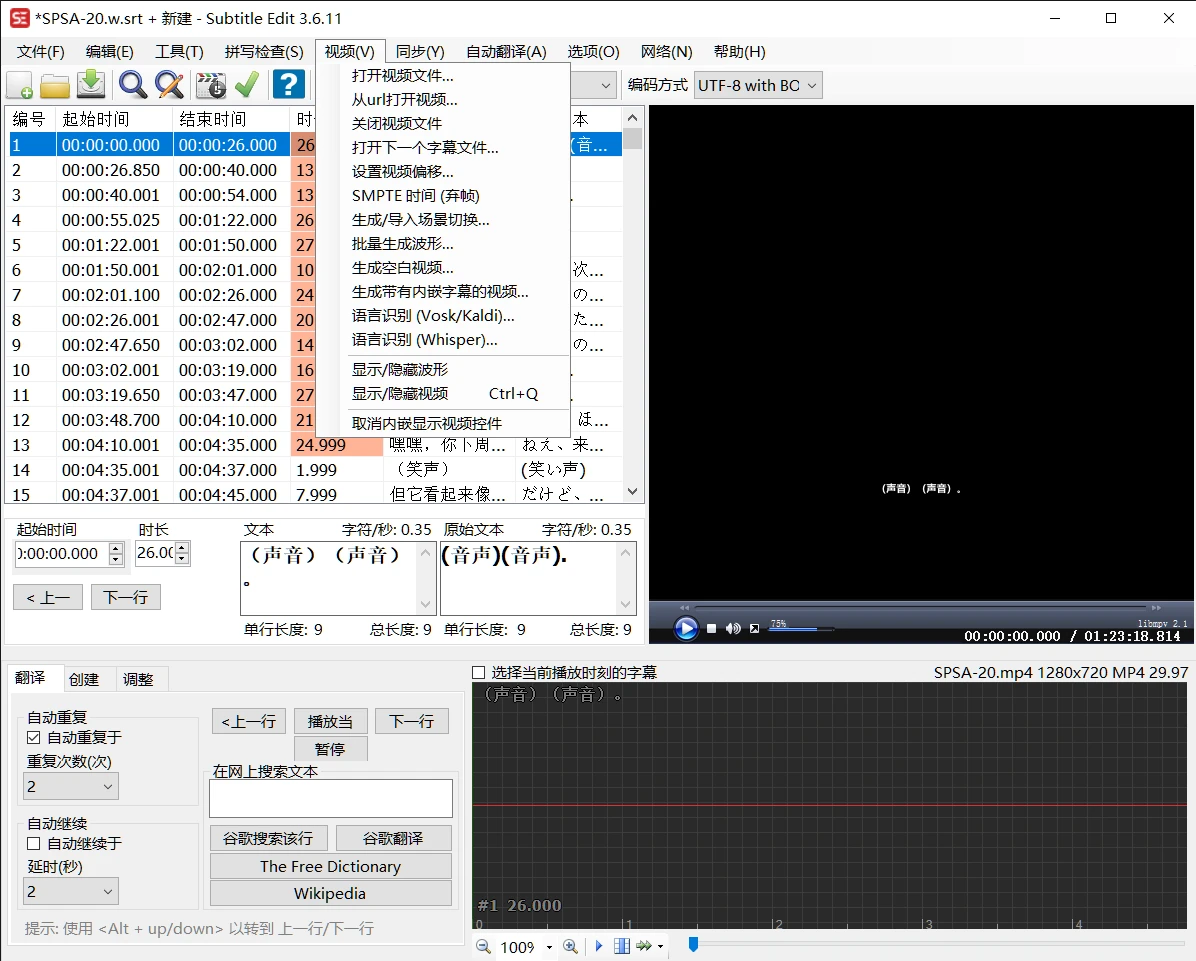This screenshot has width=1196, height=961.
Task: Click the New subtitle file toolbar icon
Action: pos(20,85)
